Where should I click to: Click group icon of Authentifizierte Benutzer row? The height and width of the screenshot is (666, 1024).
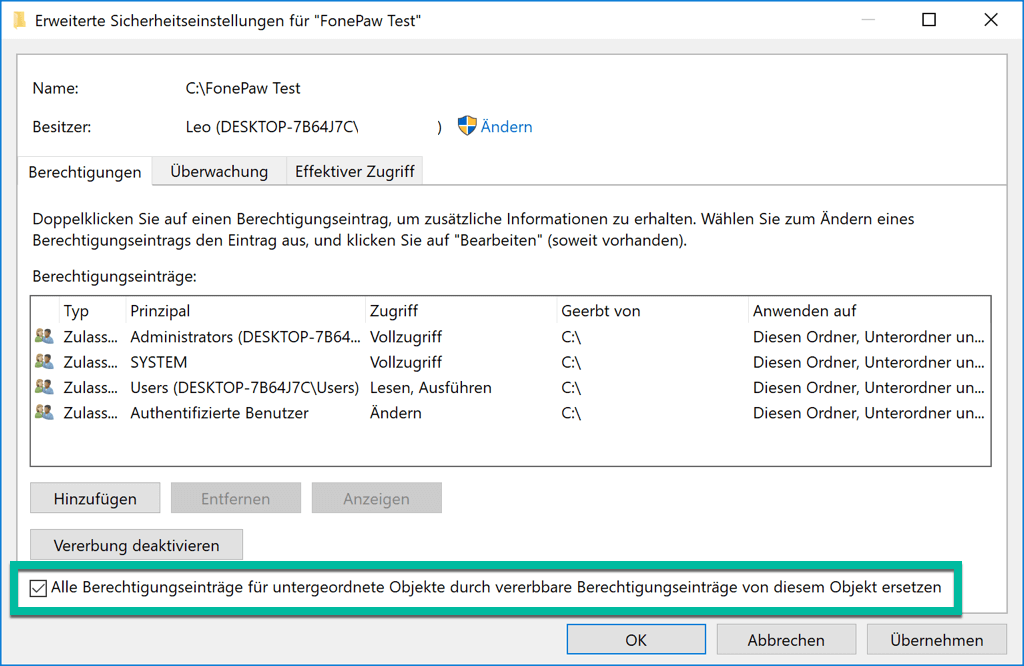(x=44, y=413)
